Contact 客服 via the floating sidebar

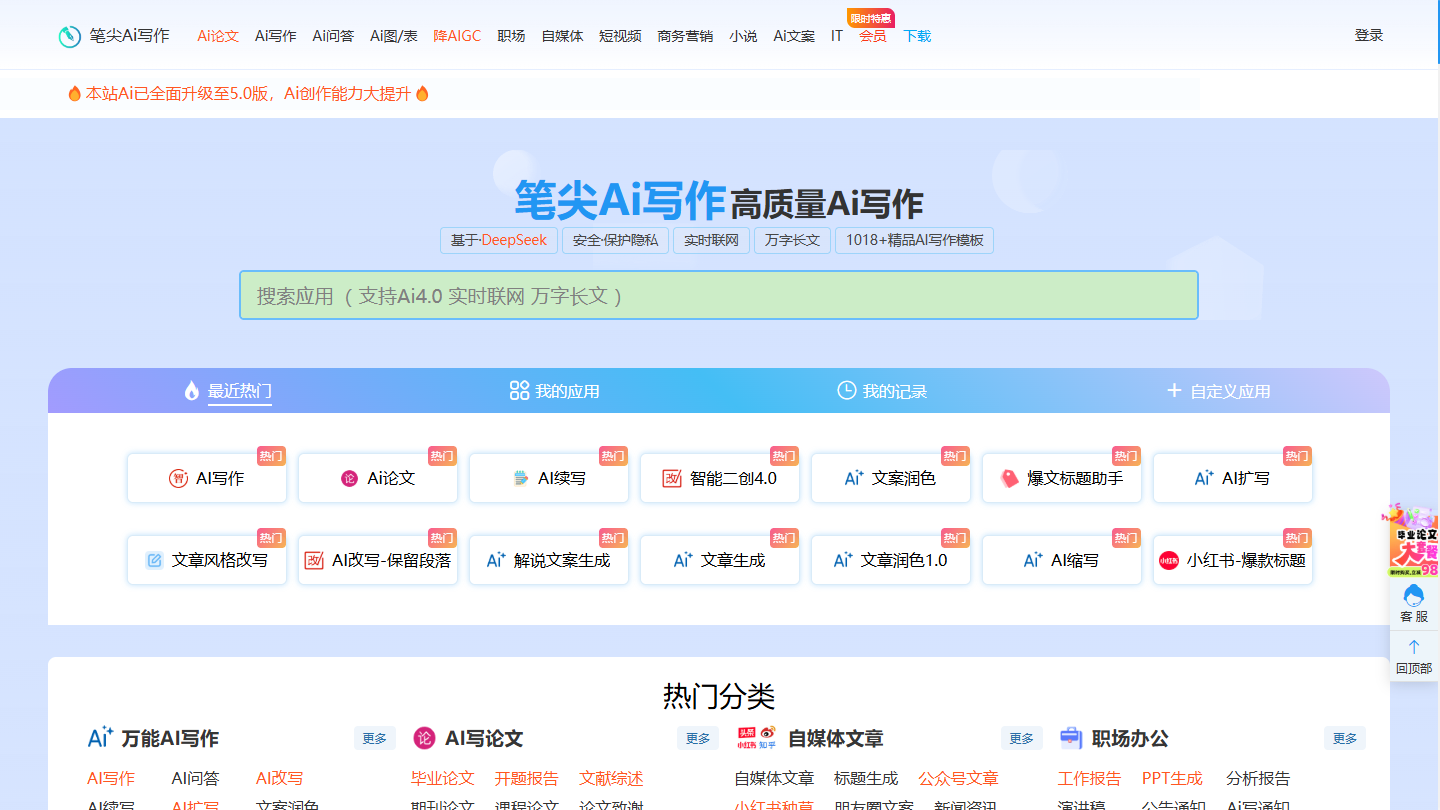click(x=1414, y=604)
